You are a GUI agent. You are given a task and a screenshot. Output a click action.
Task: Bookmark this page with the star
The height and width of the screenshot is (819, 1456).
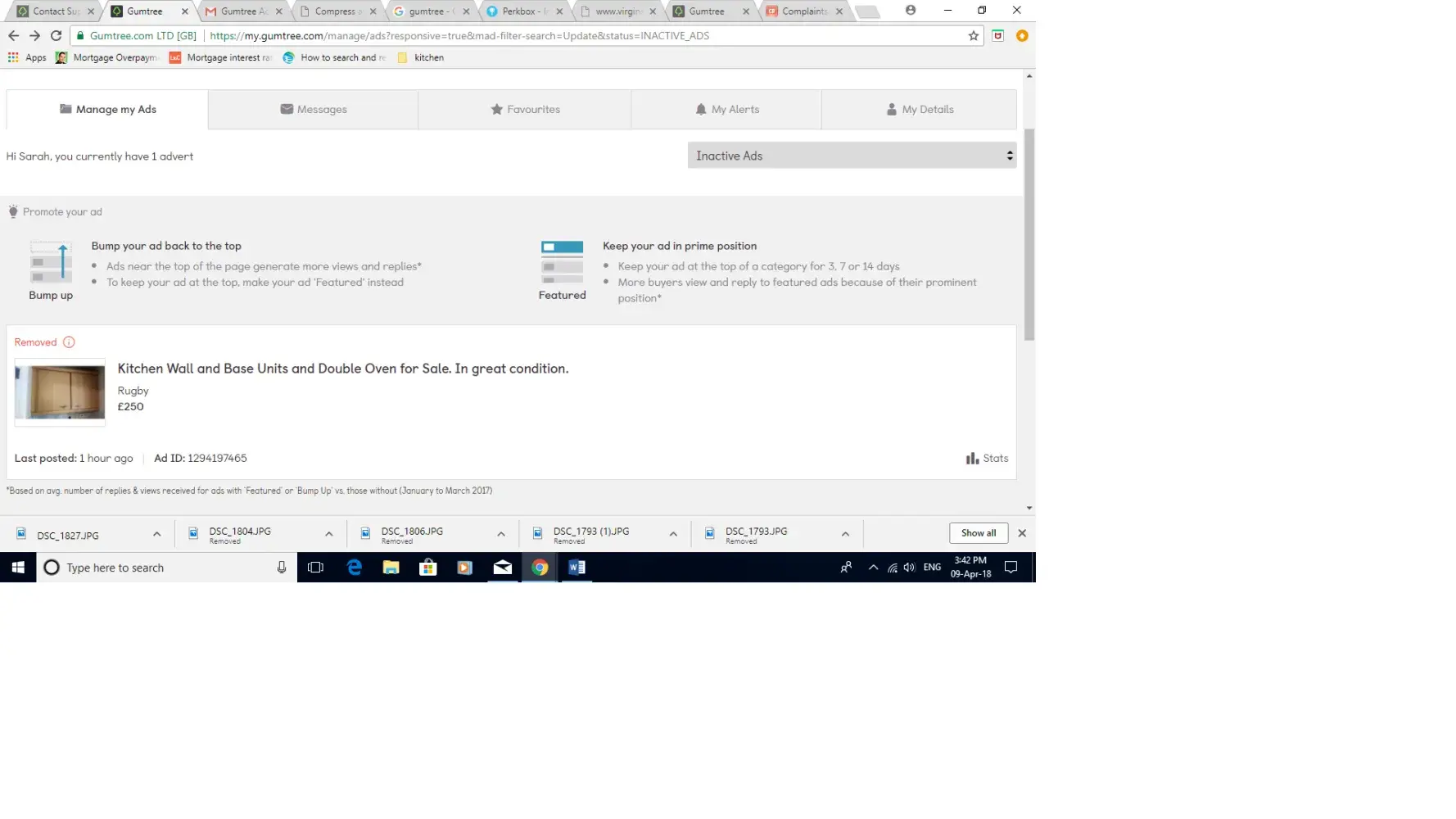pyautogui.click(x=973, y=36)
